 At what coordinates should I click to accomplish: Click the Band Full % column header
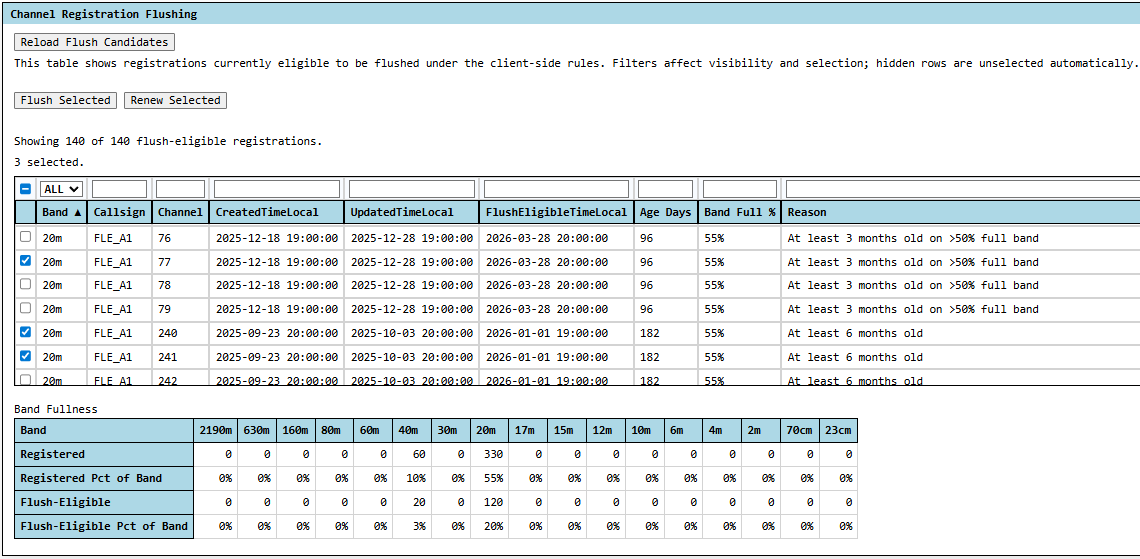point(739,212)
